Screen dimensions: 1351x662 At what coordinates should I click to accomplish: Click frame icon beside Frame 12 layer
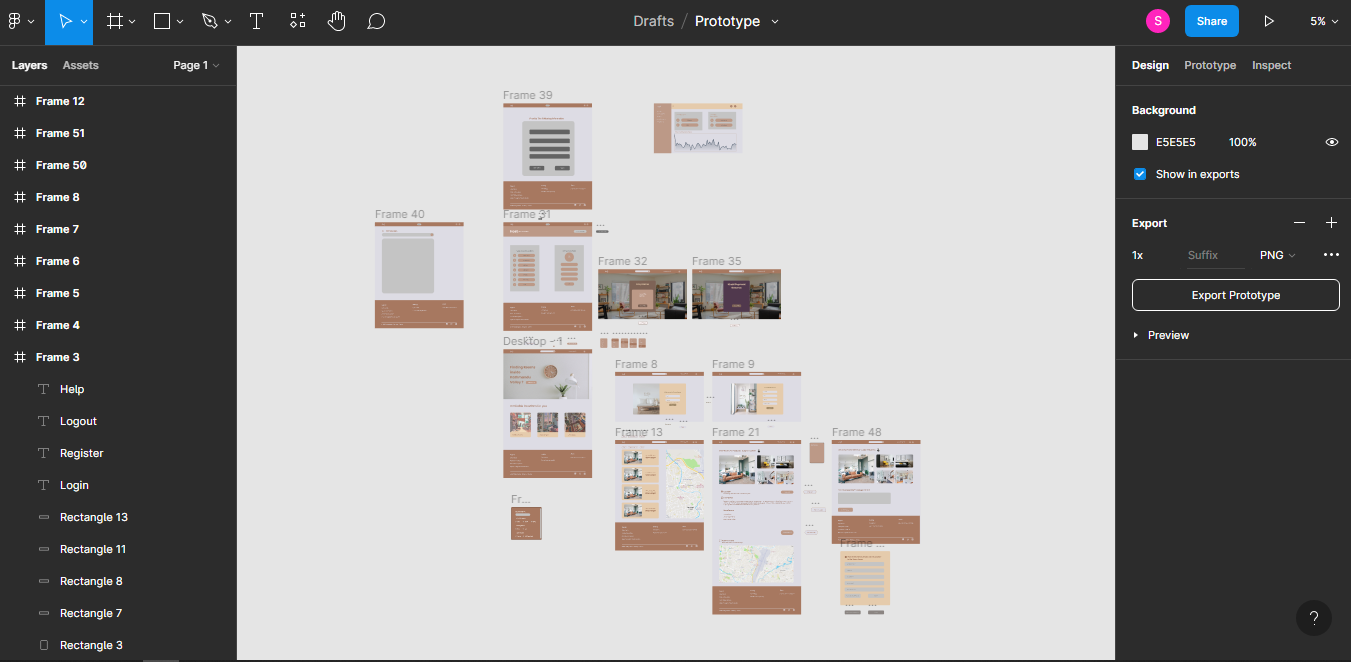point(19,101)
